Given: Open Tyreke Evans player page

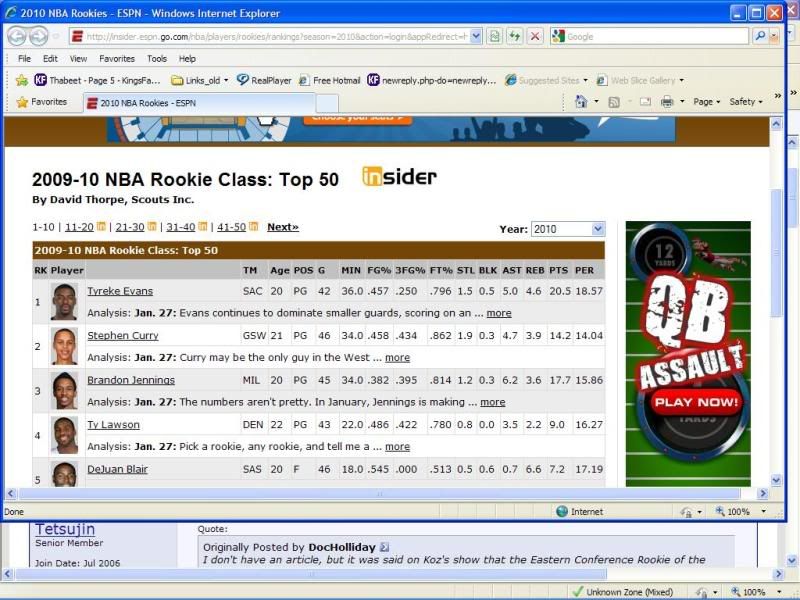Looking at the screenshot, I should point(120,291).
